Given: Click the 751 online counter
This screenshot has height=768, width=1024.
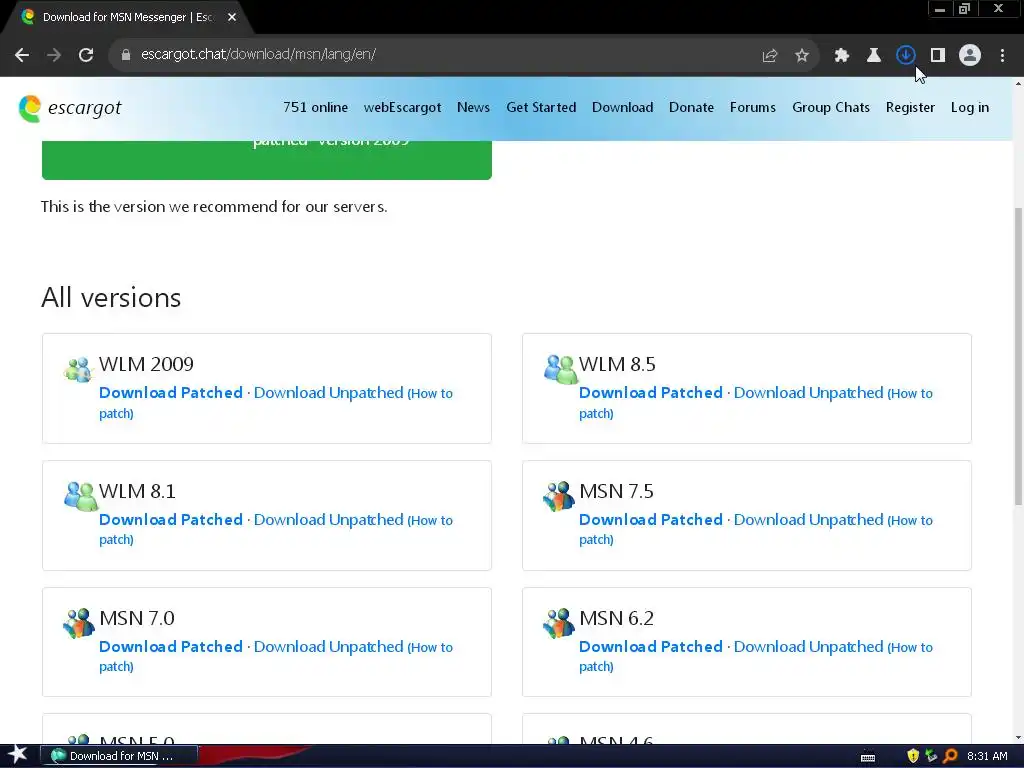Looking at the screenshot, I should coord(315,108).
